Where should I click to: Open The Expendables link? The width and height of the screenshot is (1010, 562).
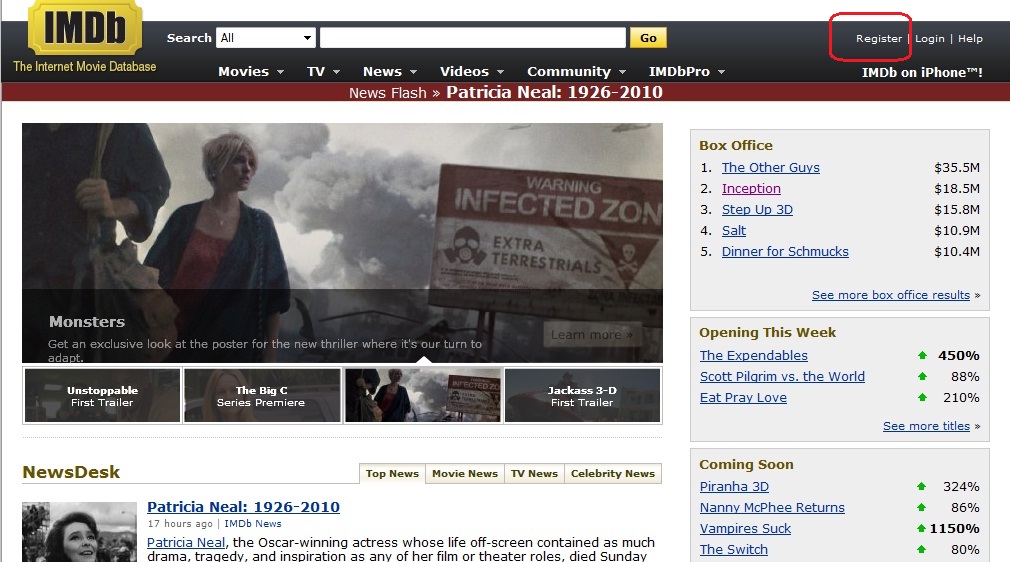tap(754, 356)
